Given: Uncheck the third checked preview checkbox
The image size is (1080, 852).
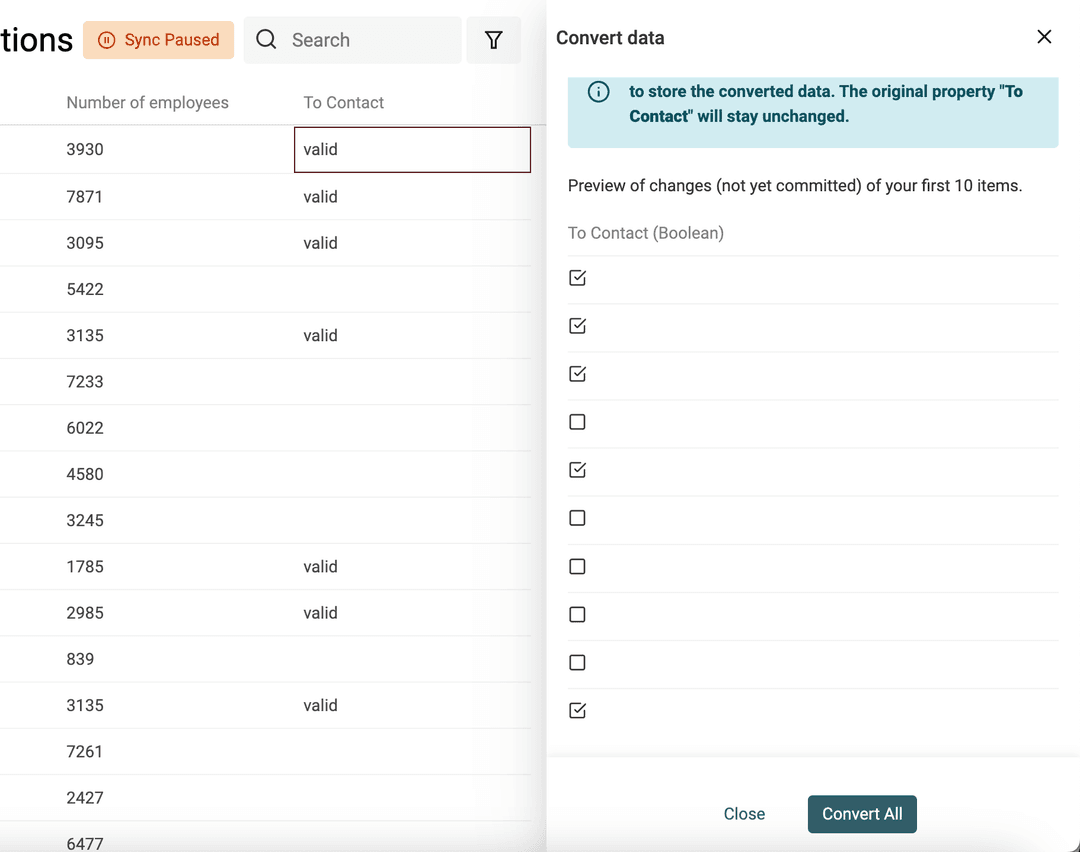Looking at the screenshot, I should point(577,373).
